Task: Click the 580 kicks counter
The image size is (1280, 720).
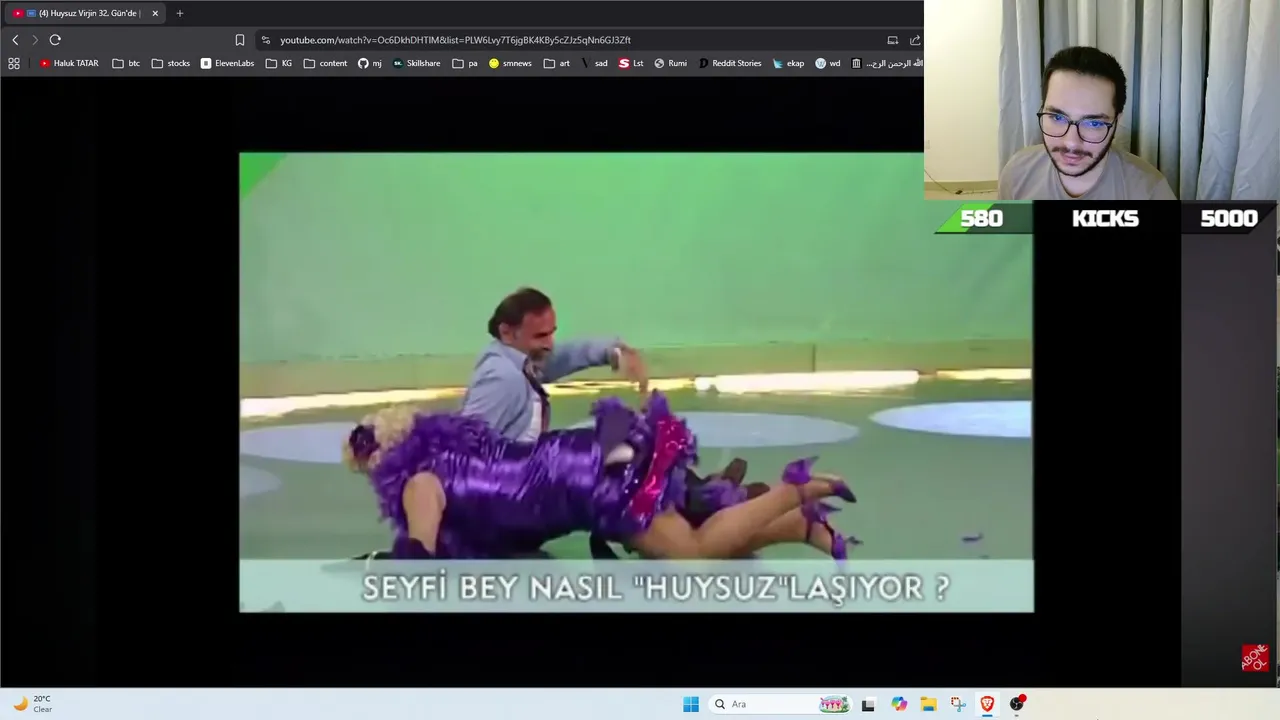Action: click(981, 219)
